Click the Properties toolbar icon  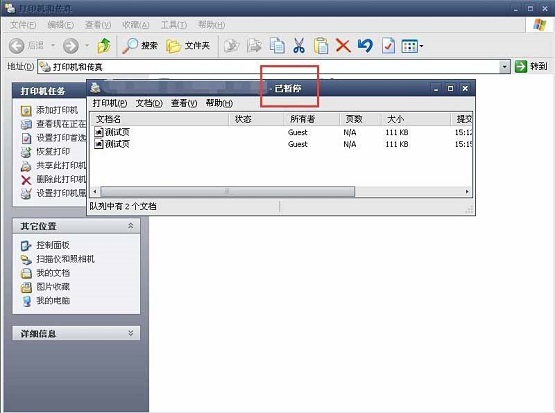tap(388, 46)
